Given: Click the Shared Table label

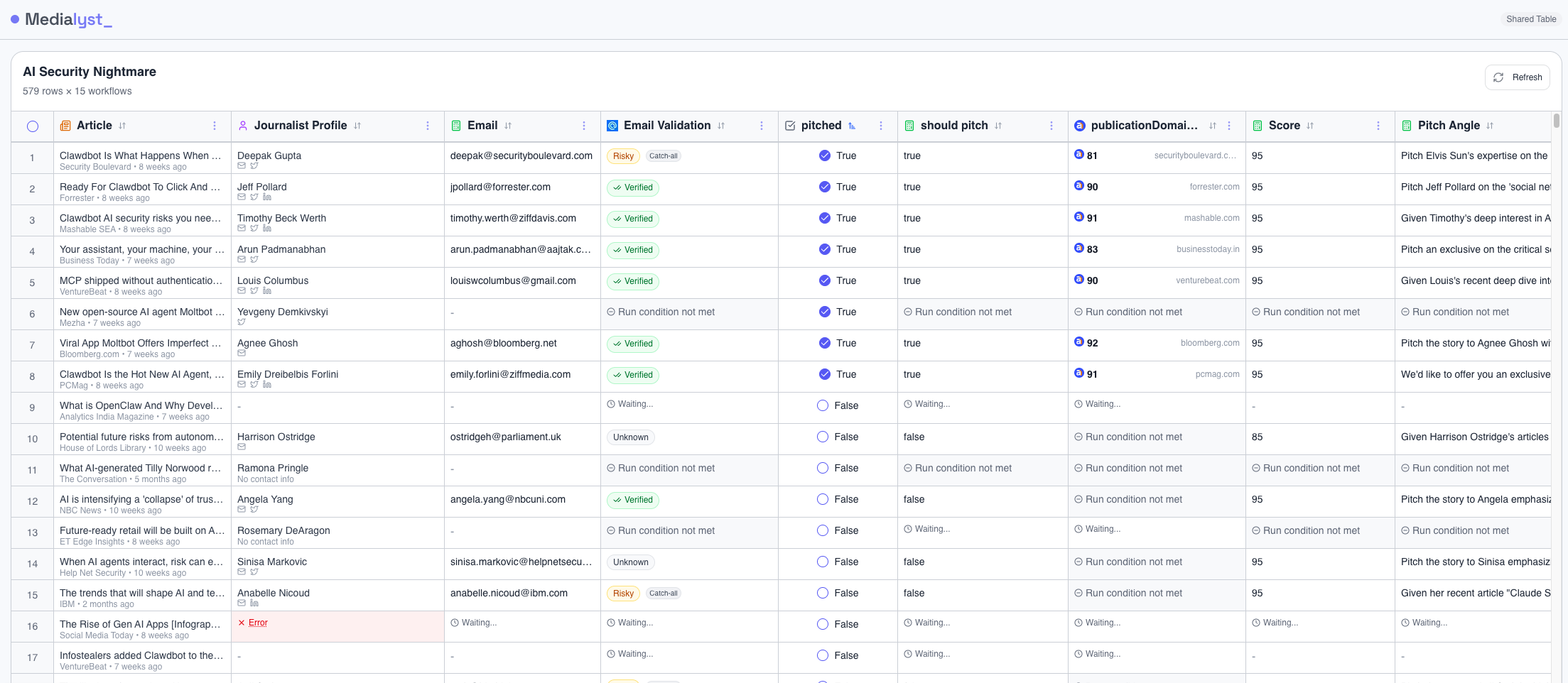Looking at the screenshot, I should click(1531, 19).
